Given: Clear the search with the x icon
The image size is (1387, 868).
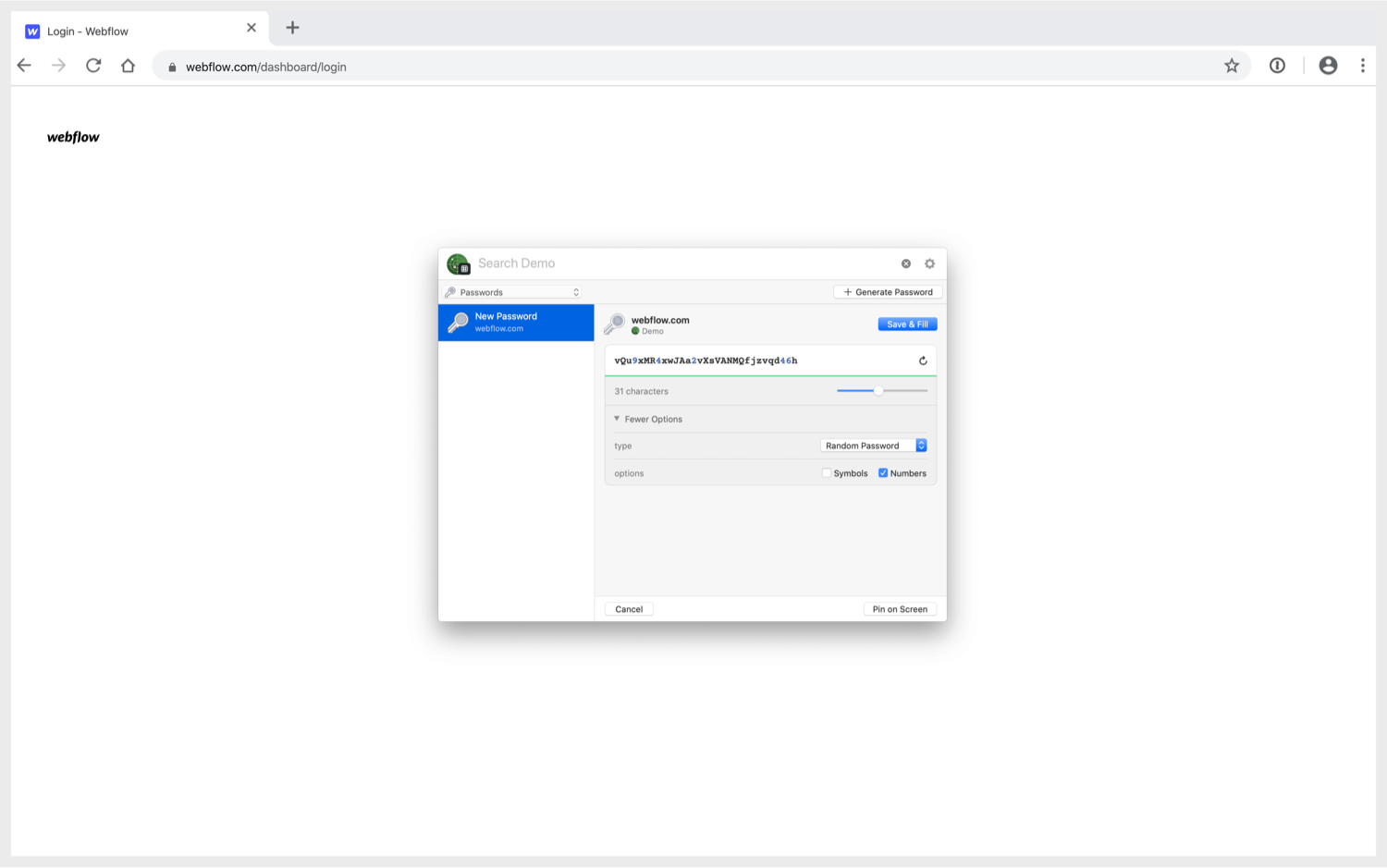Looking at the screenshot, I should [x=906, y=263].
